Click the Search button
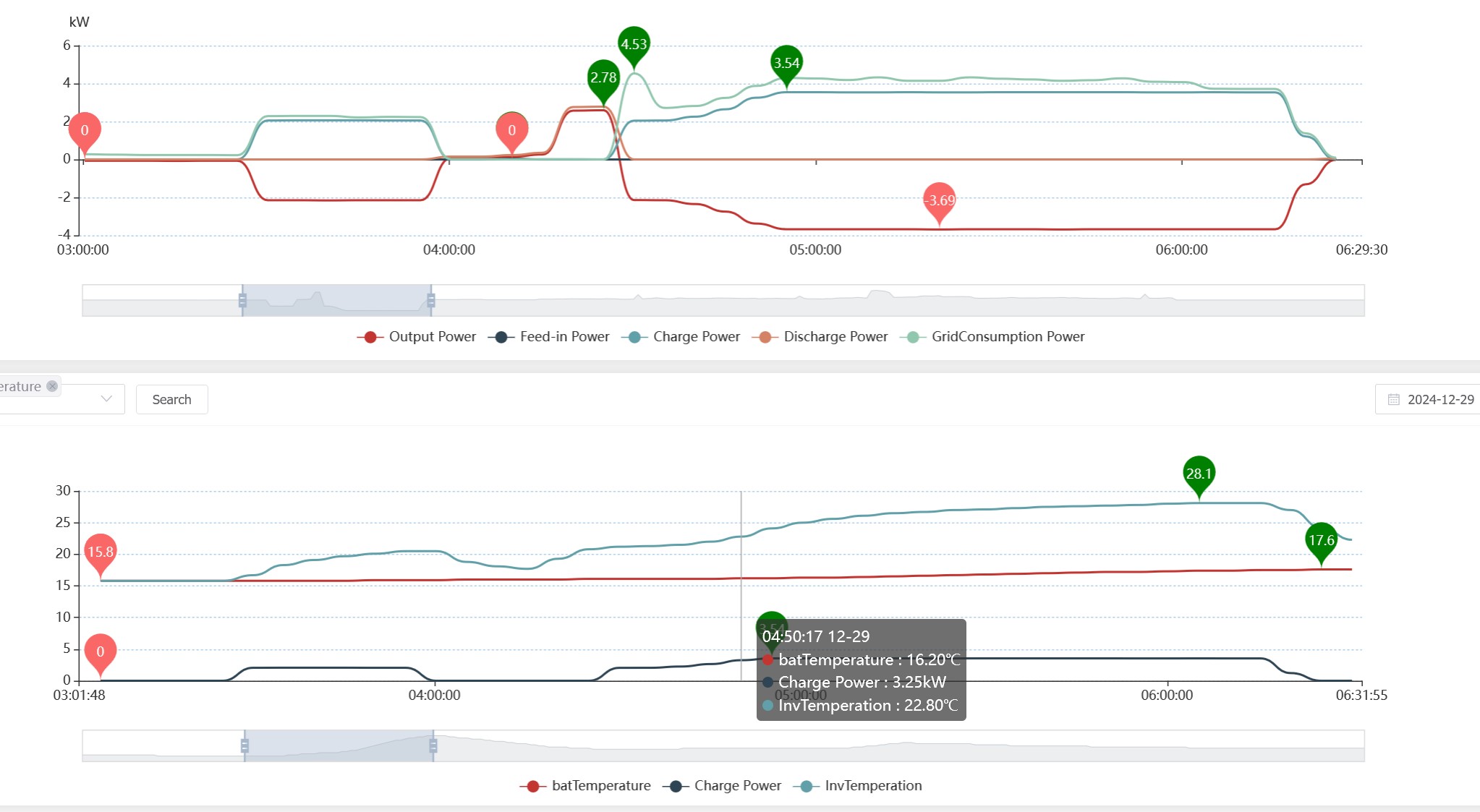This screenshot has width=1480, height=812. tap(171, 400)
